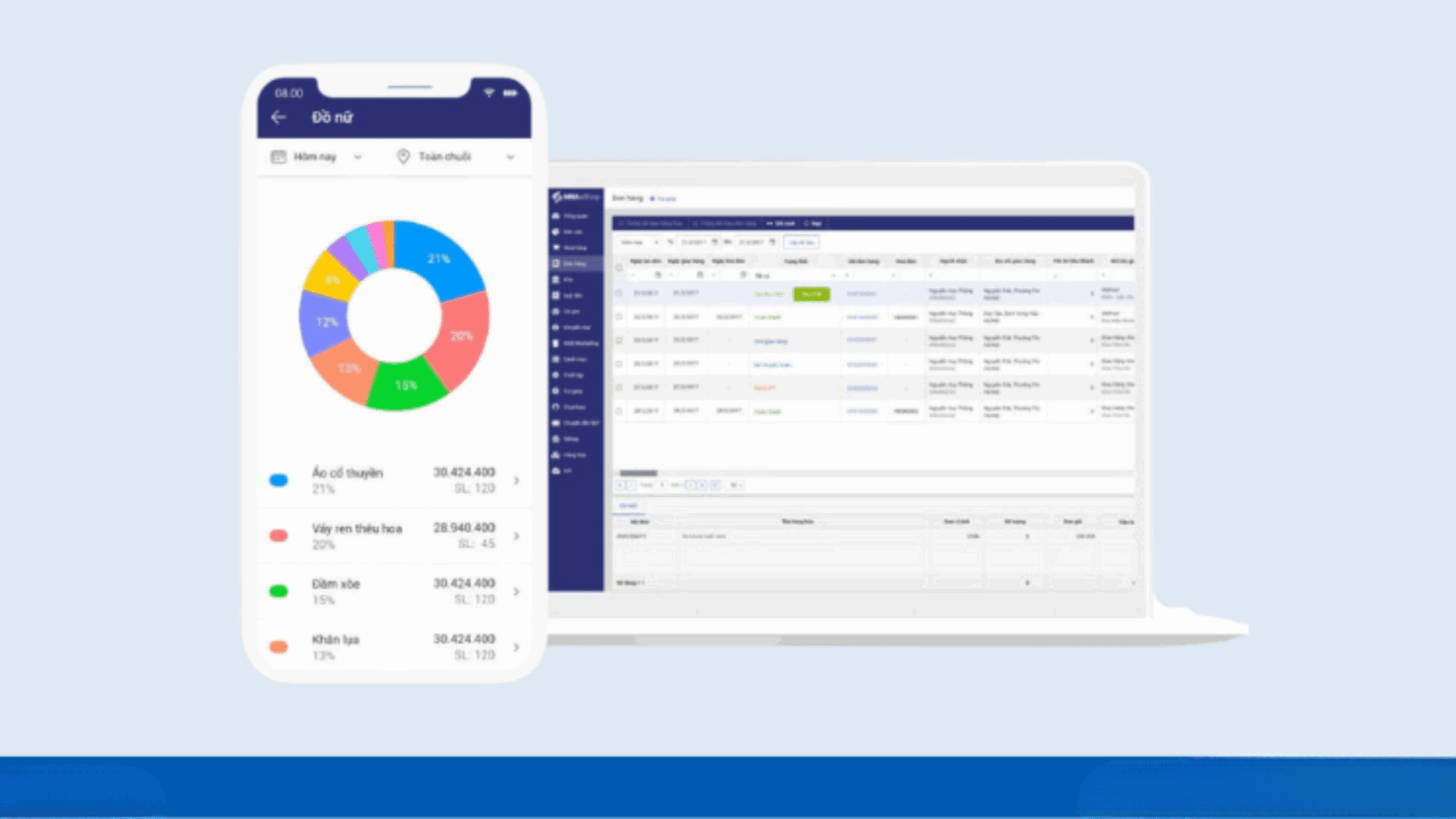Image resolution: width=1456 pixels, height=819 pixels.
Task: Check the last order row's checkbox
Action: coord(619,411)
